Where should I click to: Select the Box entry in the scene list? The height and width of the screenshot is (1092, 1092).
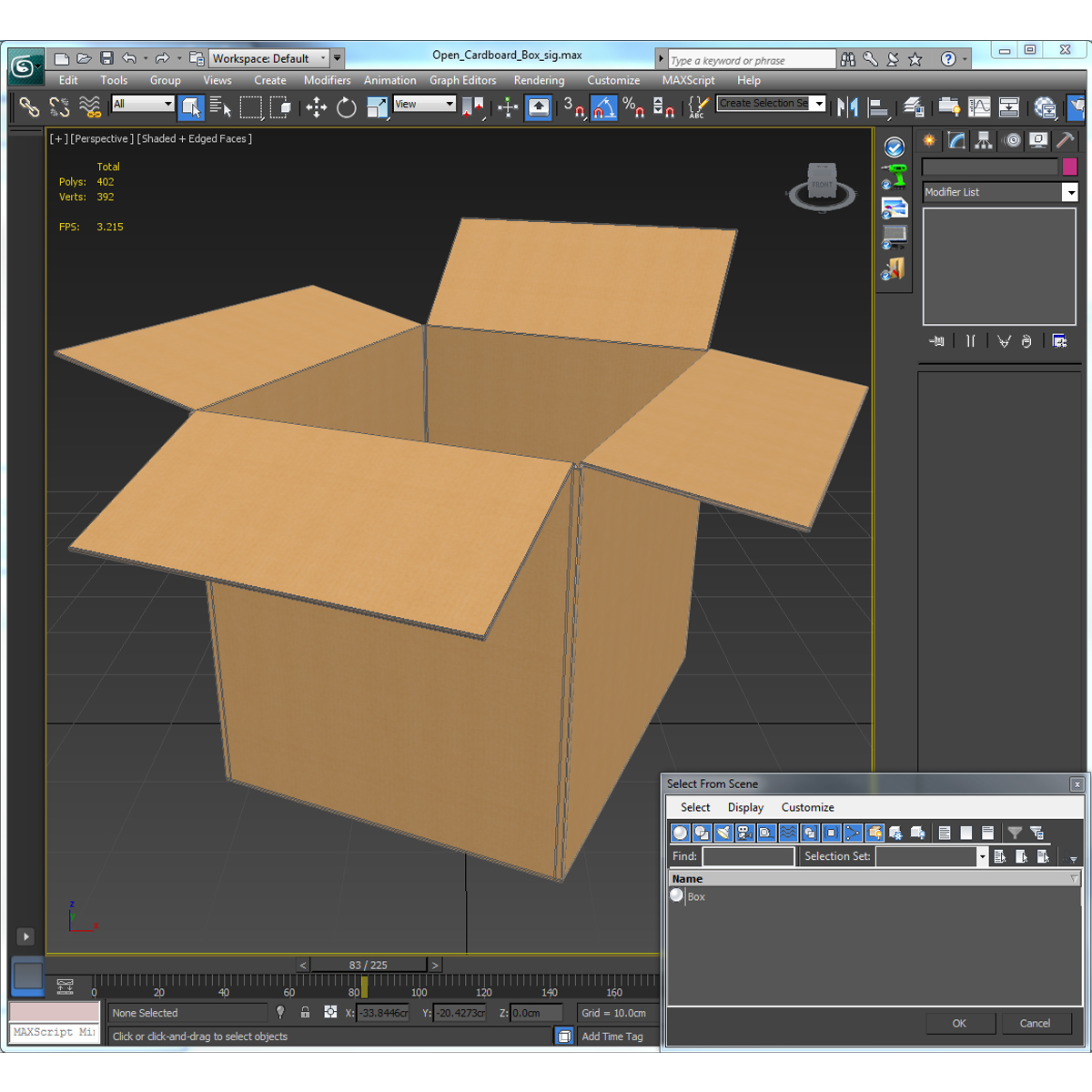coord(696,896)
